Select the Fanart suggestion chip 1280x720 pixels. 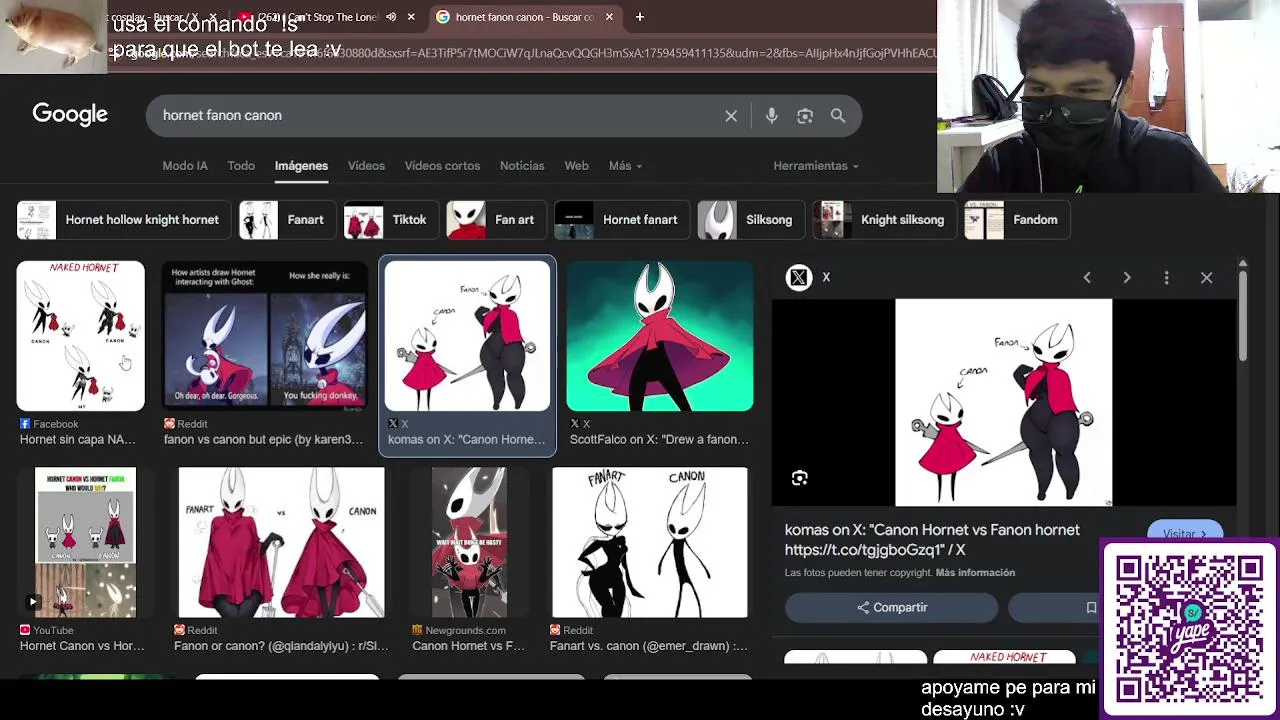click(287, 220)
